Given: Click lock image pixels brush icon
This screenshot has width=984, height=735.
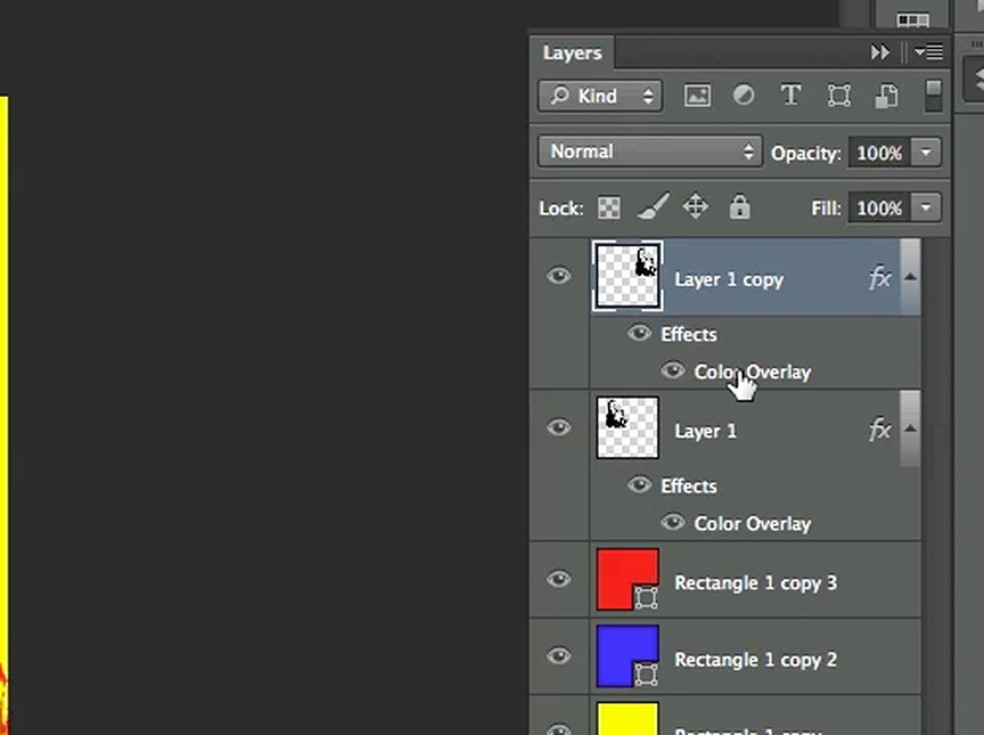Looking at the screenshot, I should [x=653, y=208].
